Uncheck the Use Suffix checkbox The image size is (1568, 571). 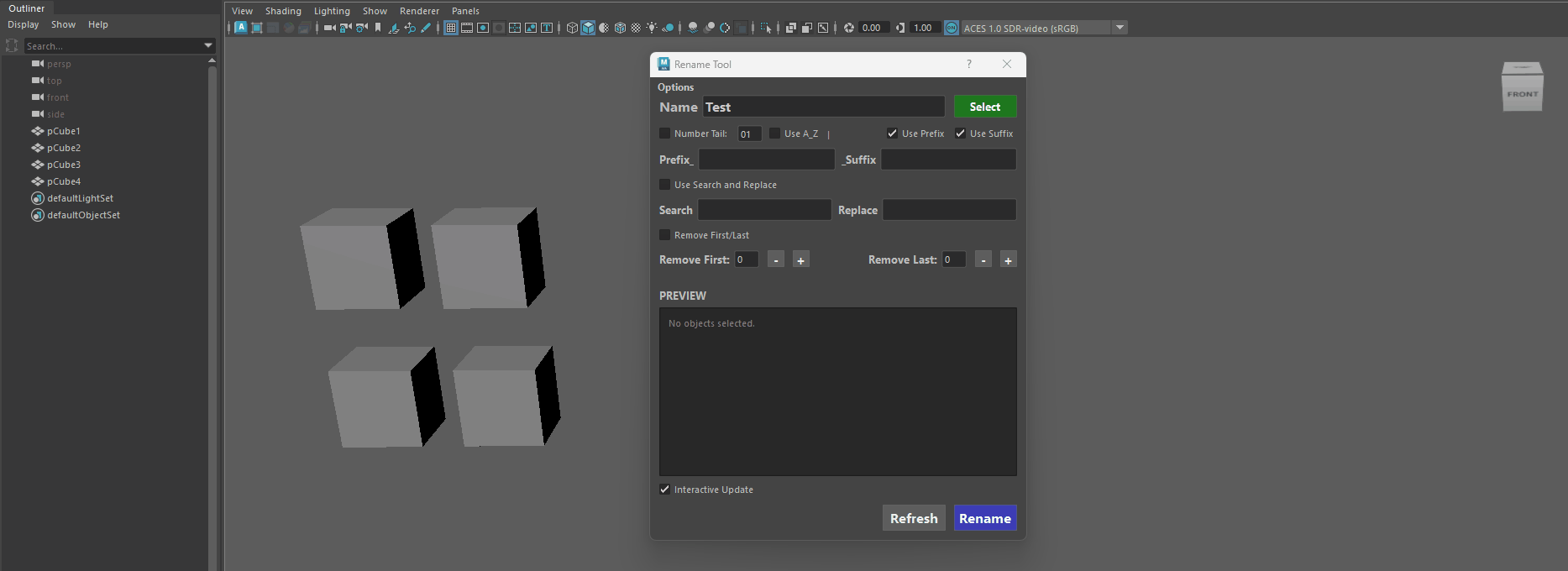[x=961, y=134]
